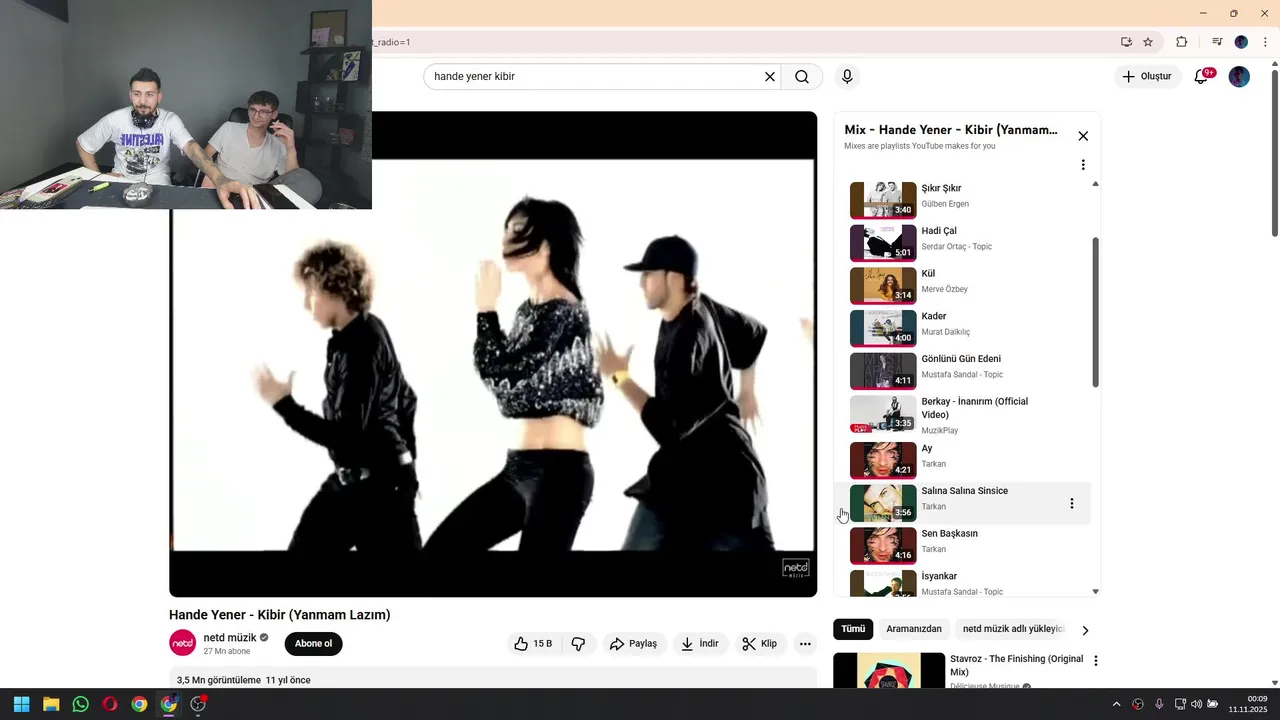The height and width of the screenshot is (720, 1280).
Task: Click the install app icon in address bar
Action: 1126,42
